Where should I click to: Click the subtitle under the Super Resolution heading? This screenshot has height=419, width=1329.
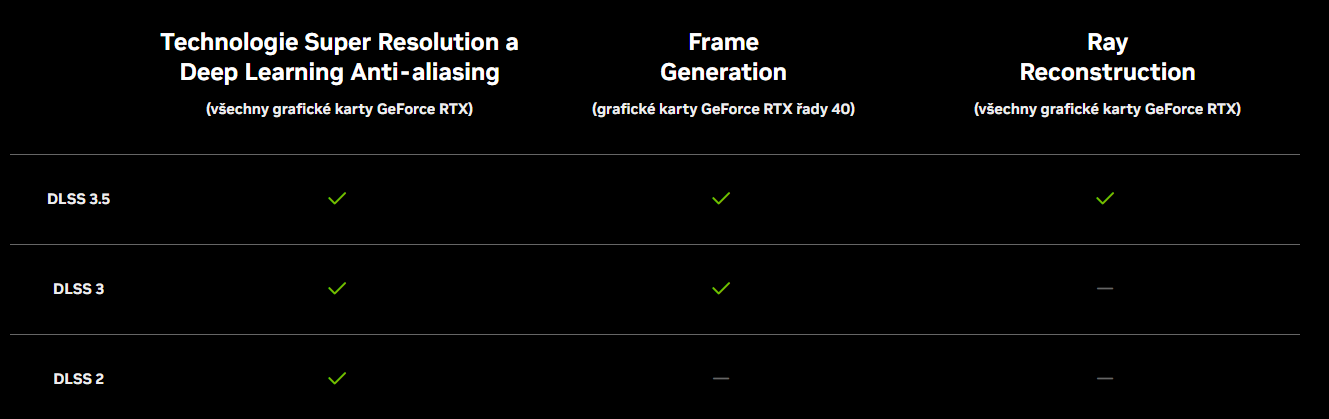[339, 109]
